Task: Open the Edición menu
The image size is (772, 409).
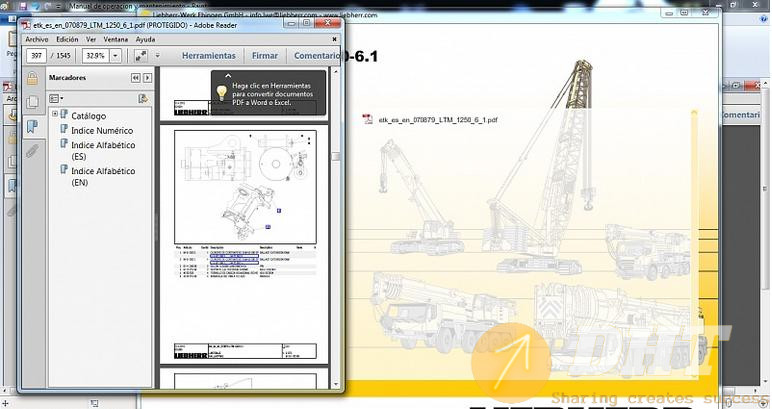Action: click(67, 39)
